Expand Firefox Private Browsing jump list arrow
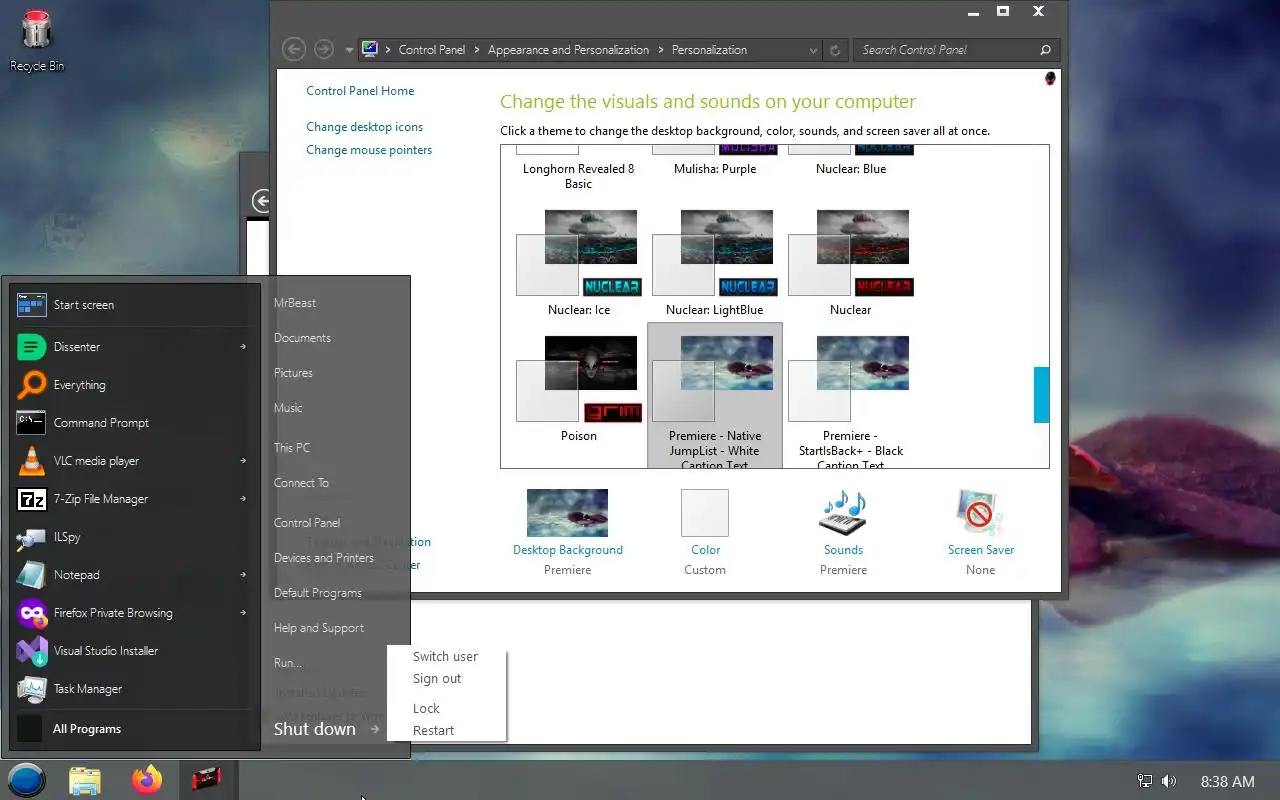This screenshot has width=1280, height=800. pos(243,613)
